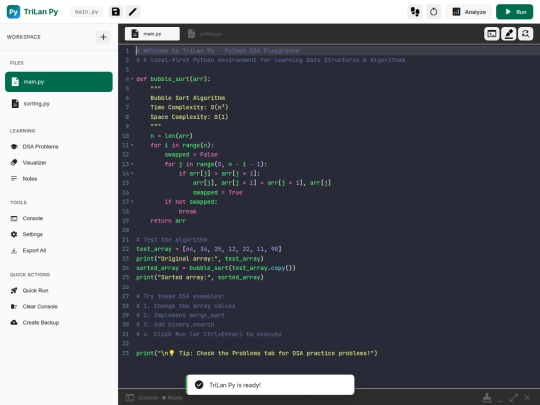
Task: Click the WORKSPACE heading
Action: click(x=24, y=37)
